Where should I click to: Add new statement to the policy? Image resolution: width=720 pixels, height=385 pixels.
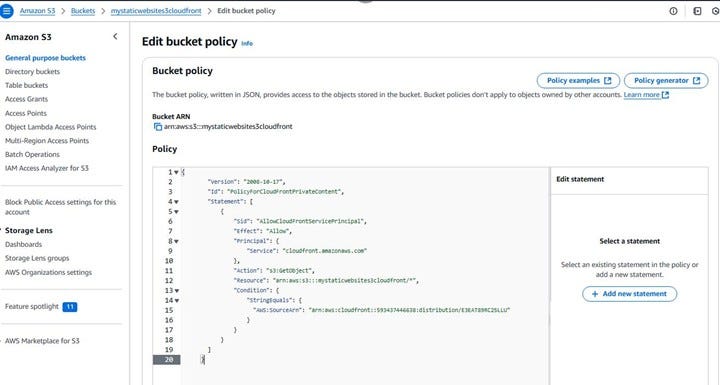(x=629, y=294)
